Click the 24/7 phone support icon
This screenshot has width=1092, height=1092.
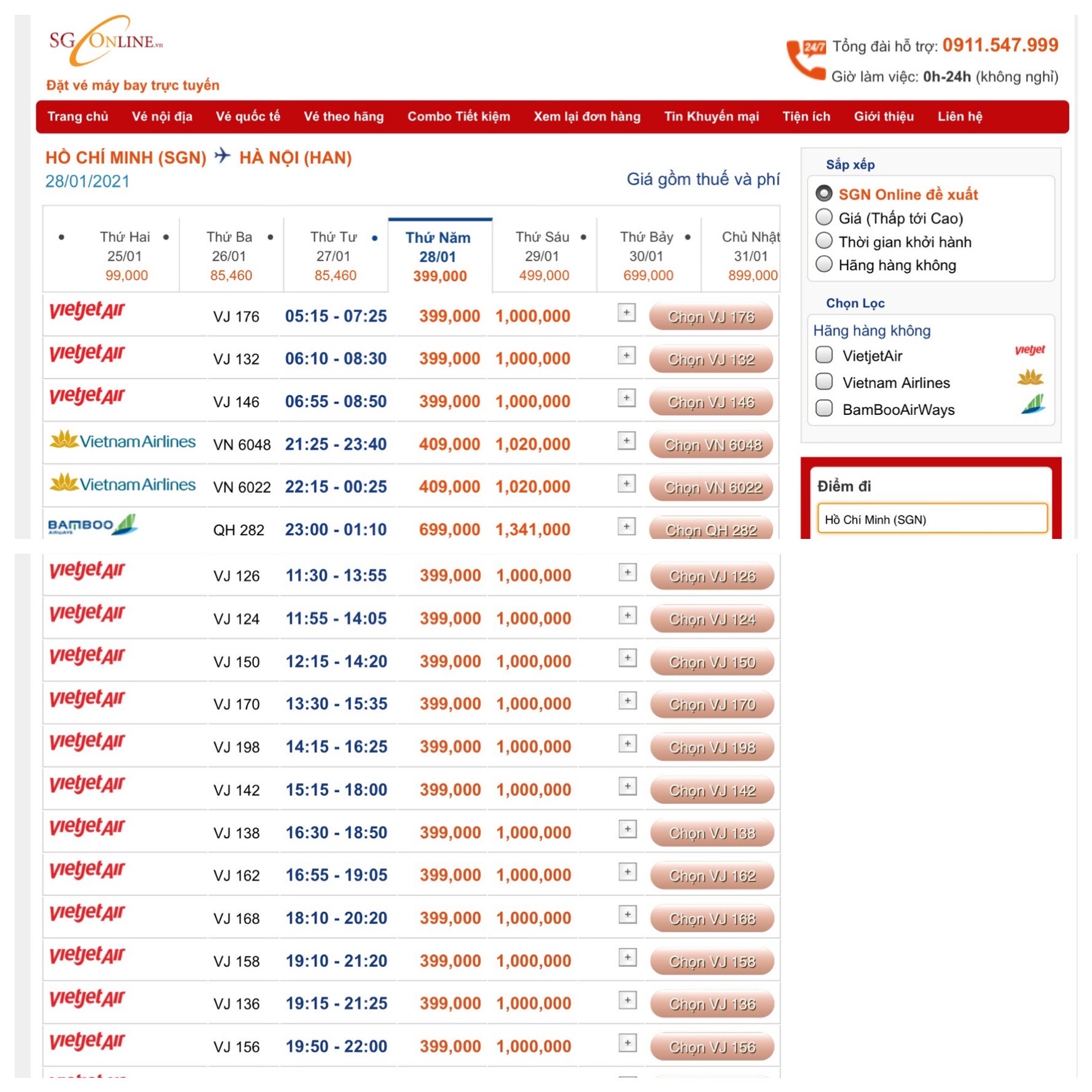(x=806, y=59)
